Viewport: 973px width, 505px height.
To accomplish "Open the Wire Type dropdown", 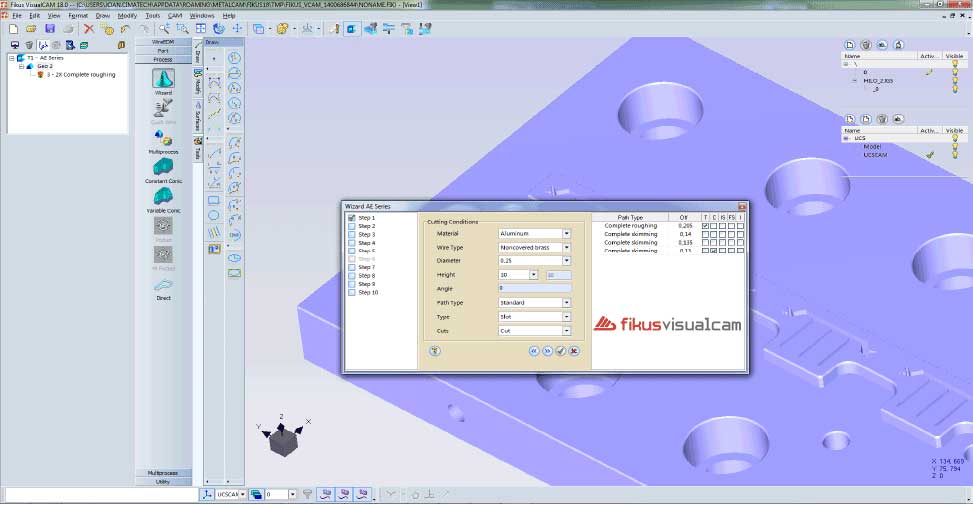I will tap(566, 247).
